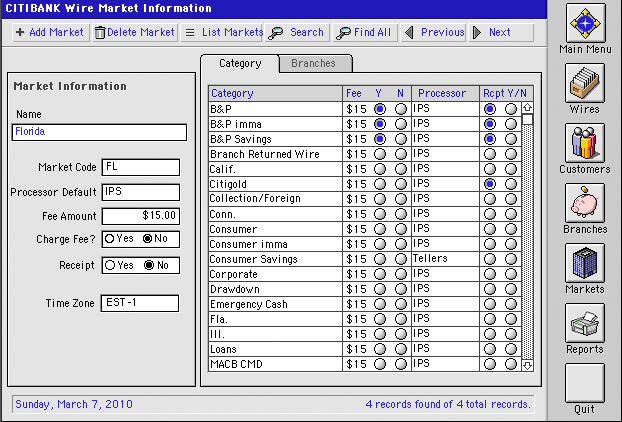Click the Search toolbar button
The height and width of the screenshot is (422, 622).
297,33
